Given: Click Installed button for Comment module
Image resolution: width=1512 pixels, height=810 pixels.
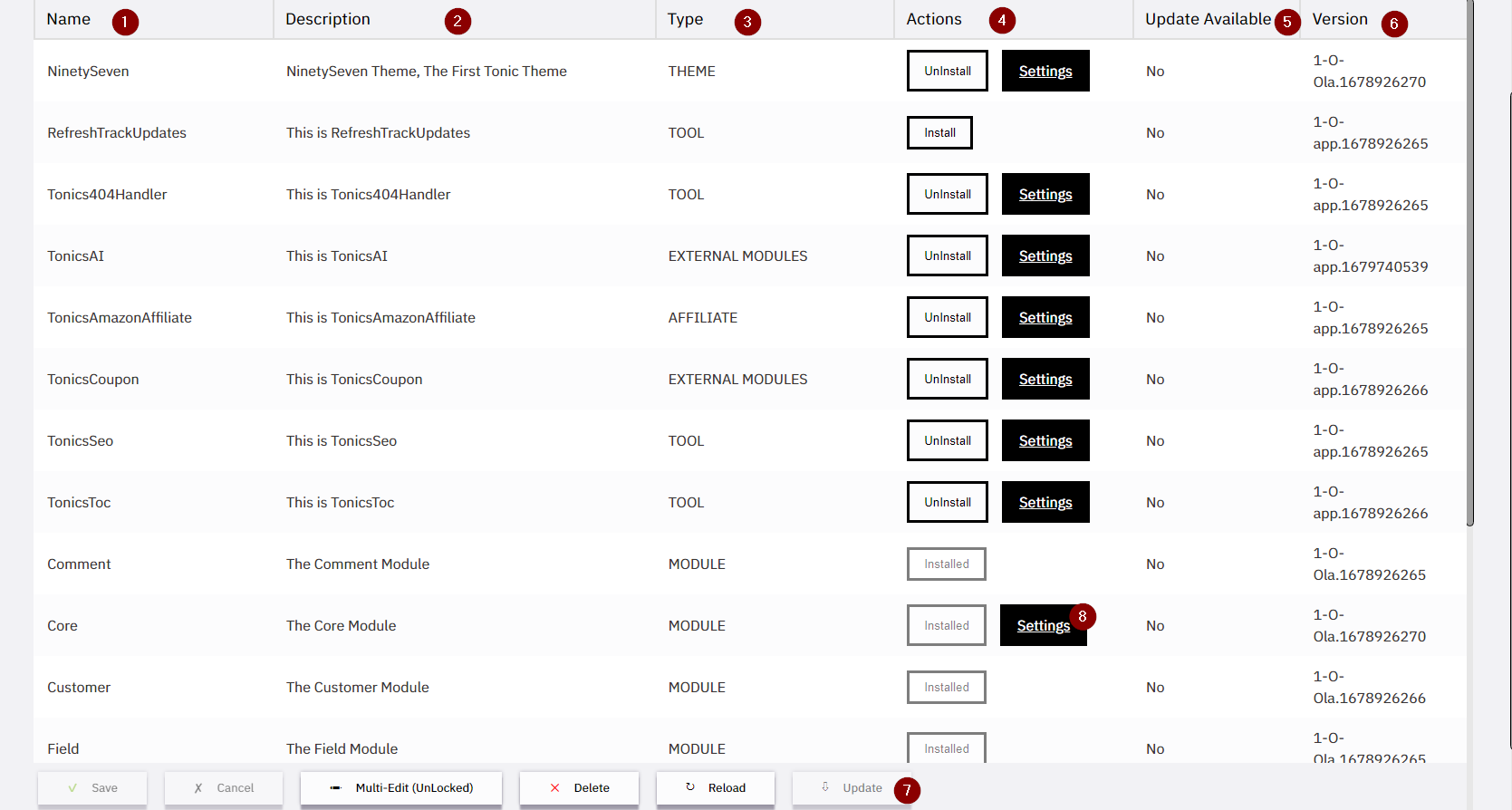Looking at the screenshot, I should click(x=947, y=564).
